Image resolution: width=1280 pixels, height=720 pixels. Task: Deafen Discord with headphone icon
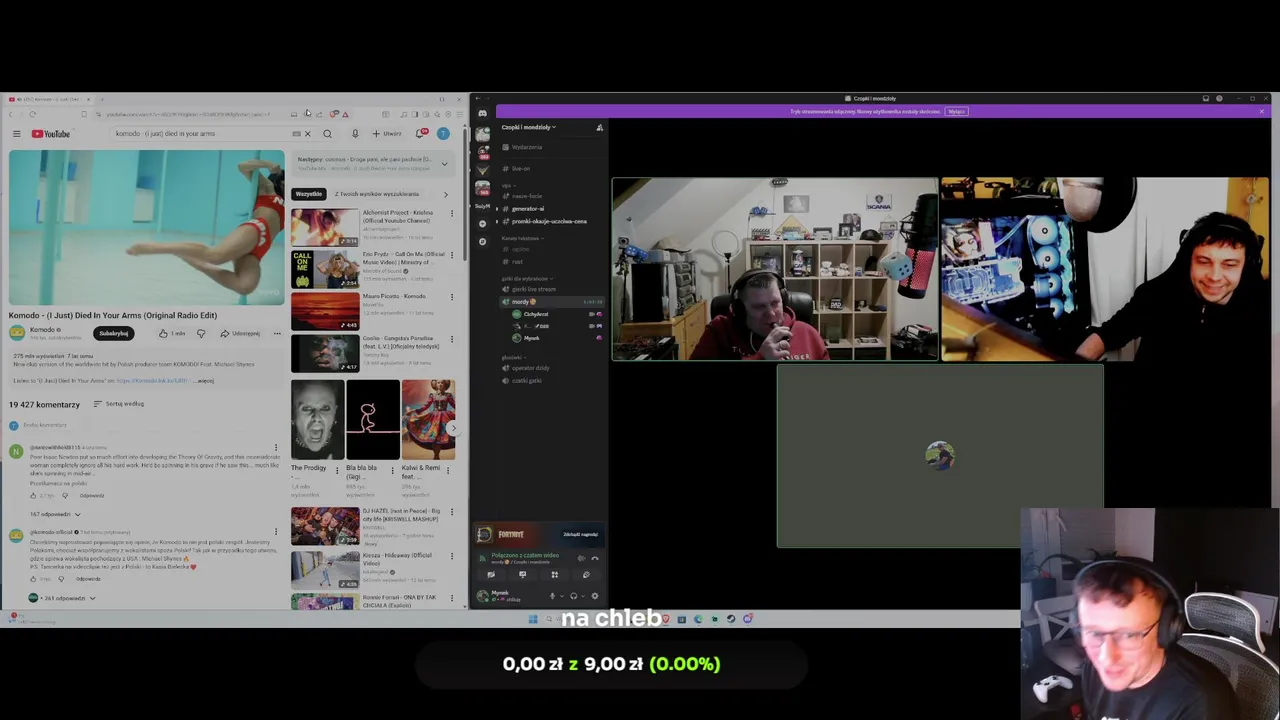[574, 596]
